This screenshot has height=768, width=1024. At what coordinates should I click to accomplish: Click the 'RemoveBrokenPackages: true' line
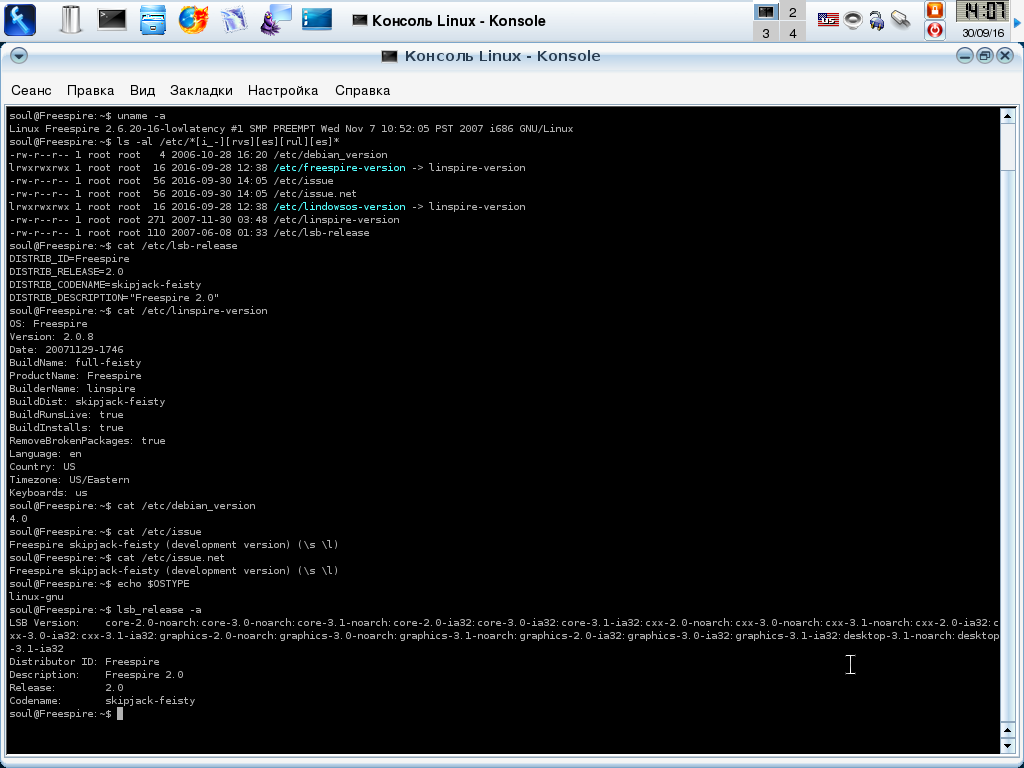tap(87, 441)
